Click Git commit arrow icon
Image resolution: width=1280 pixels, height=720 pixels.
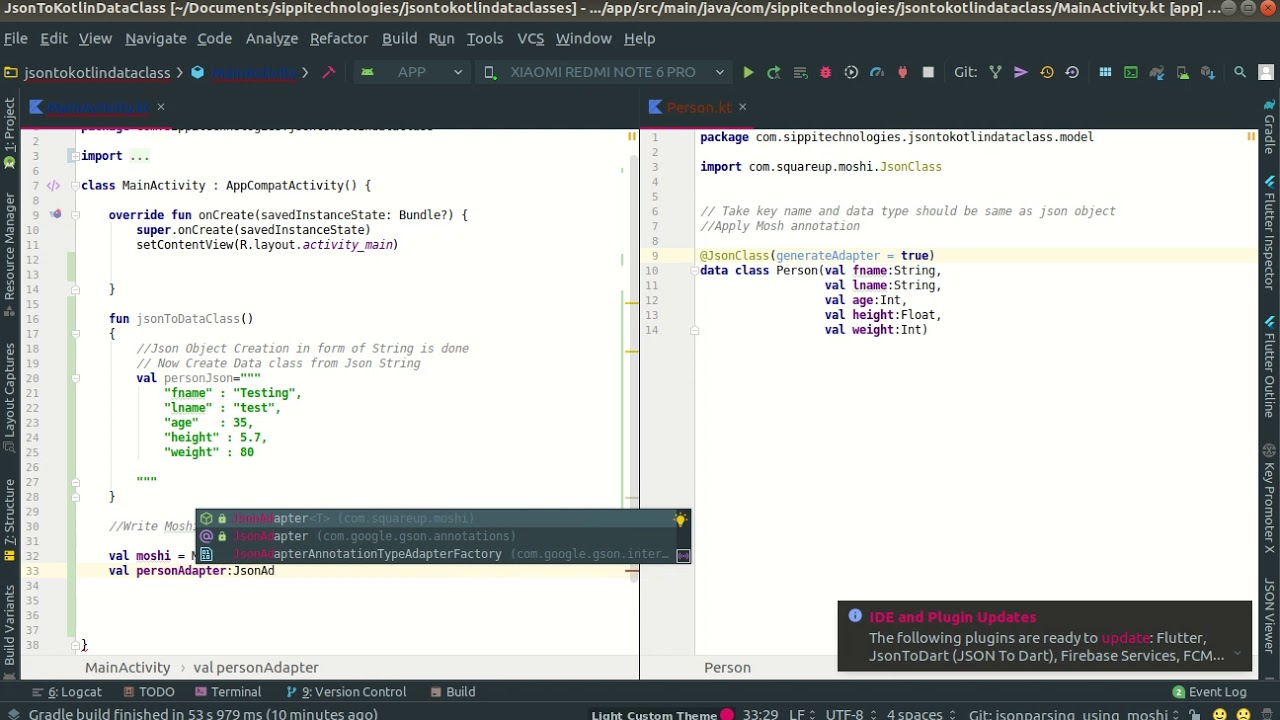(x=1020, y=72)
